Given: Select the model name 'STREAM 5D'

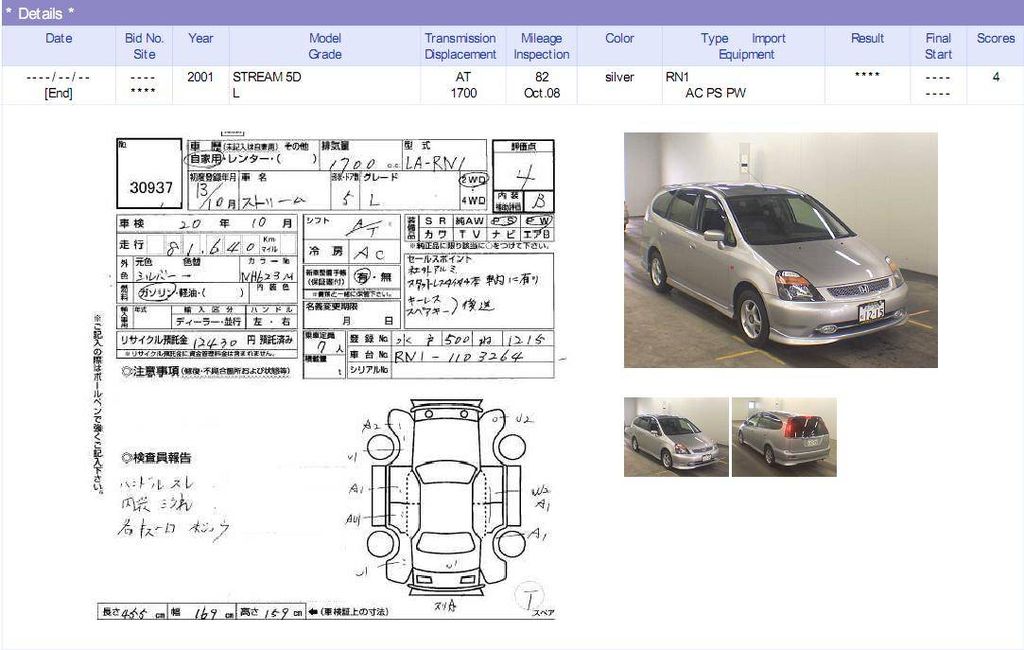Looking at the screenshot, I should [x=266, y=77].
